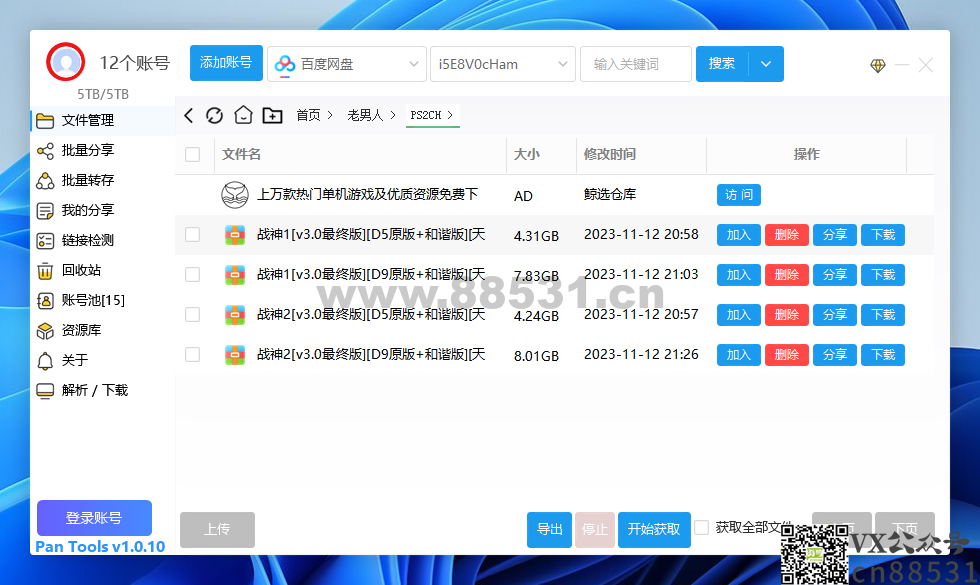
Task: Click archive icon of 战神1 D5 file
Action: pos(235,235)
